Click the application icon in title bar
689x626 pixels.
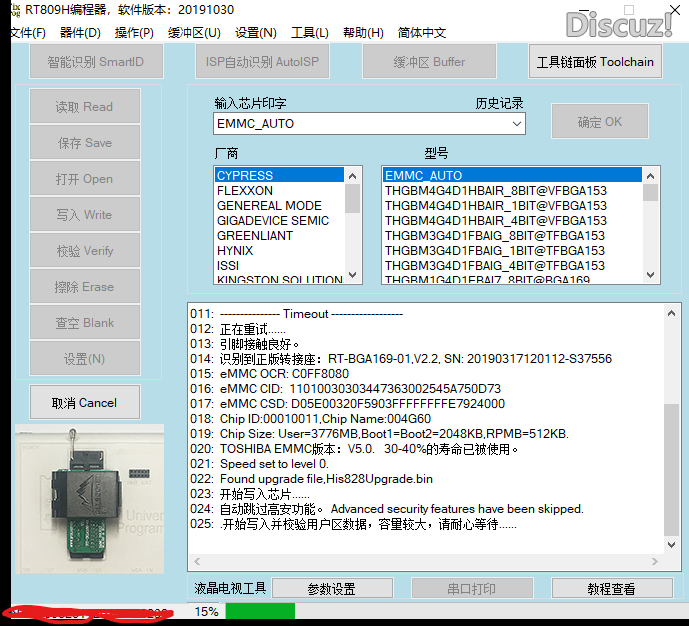tap(15, 10)
